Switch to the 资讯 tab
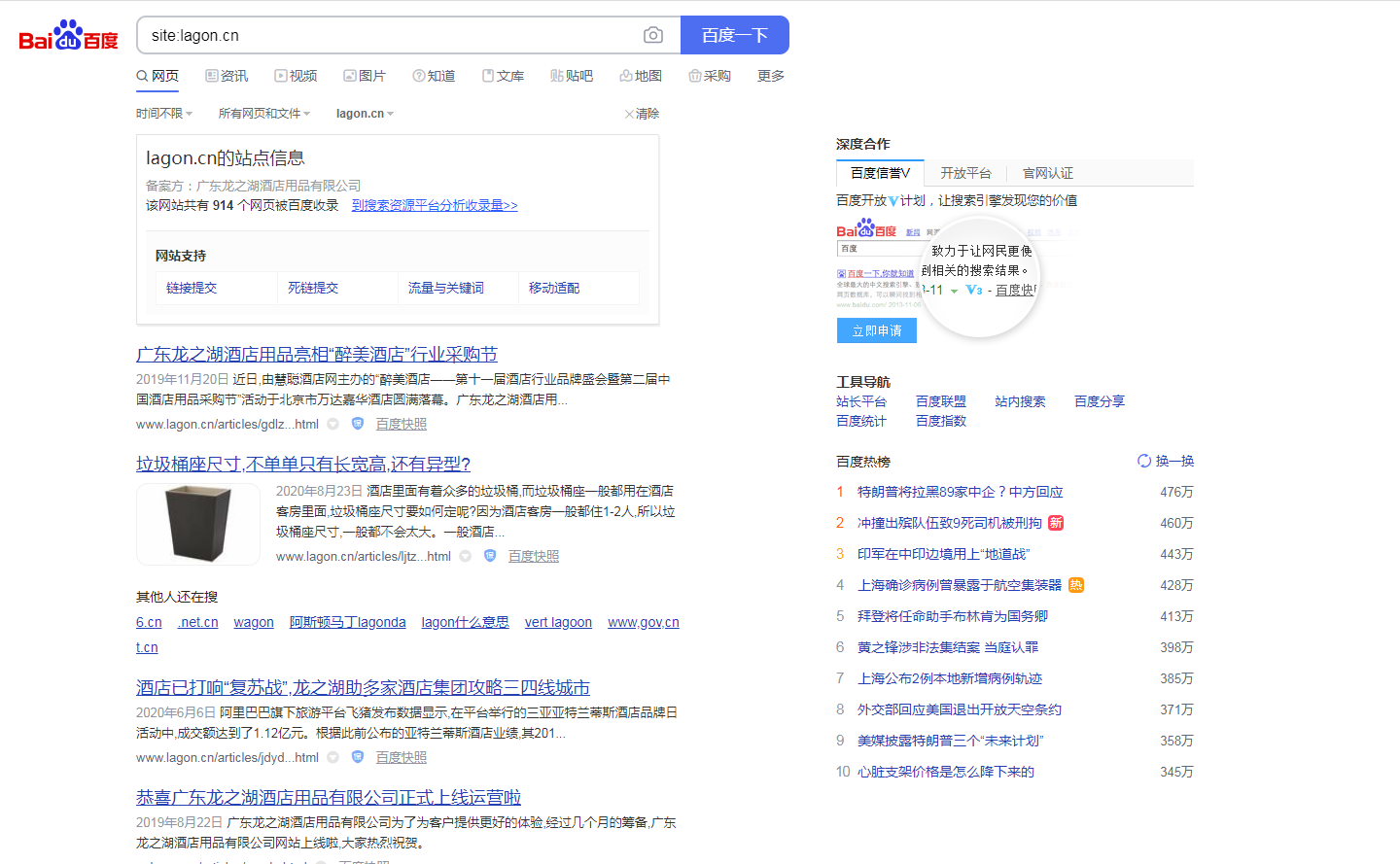The height and width of the screenshot is (864, 1400). pos(227,76)
